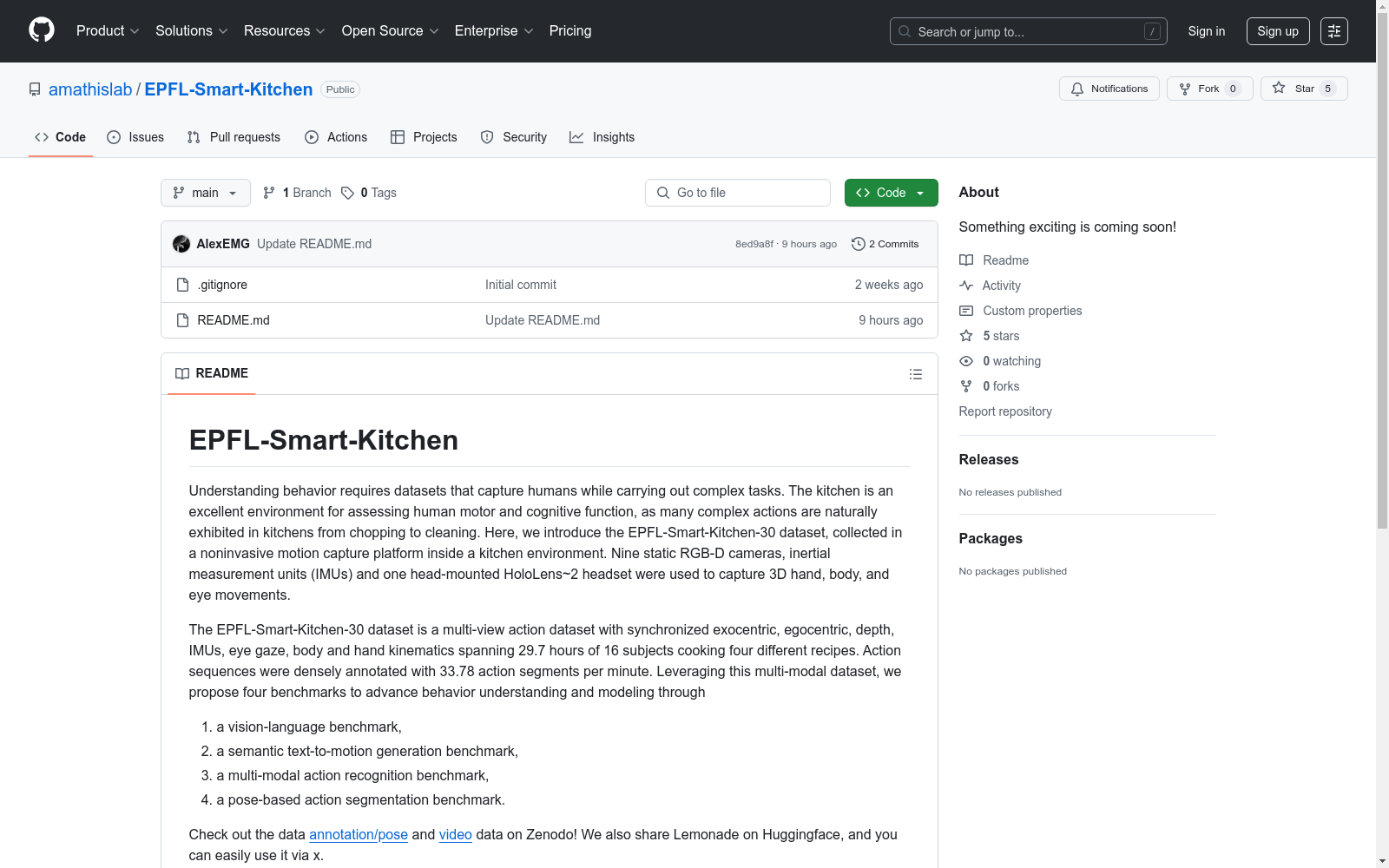Click the Custom properties note icon
1389x868 pixels.
click(x=966, y=311)
